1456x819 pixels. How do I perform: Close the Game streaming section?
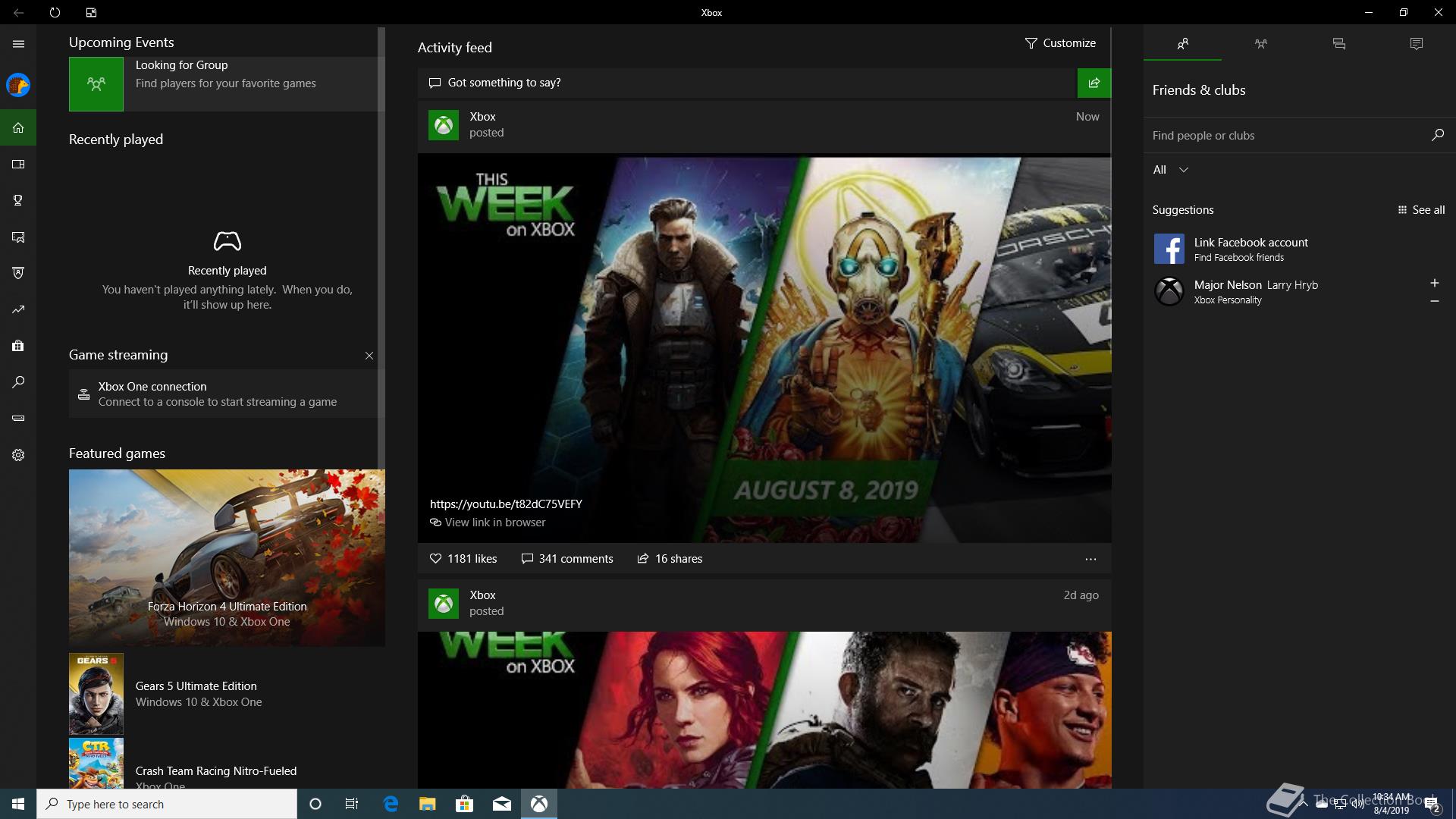coord(369,356)
